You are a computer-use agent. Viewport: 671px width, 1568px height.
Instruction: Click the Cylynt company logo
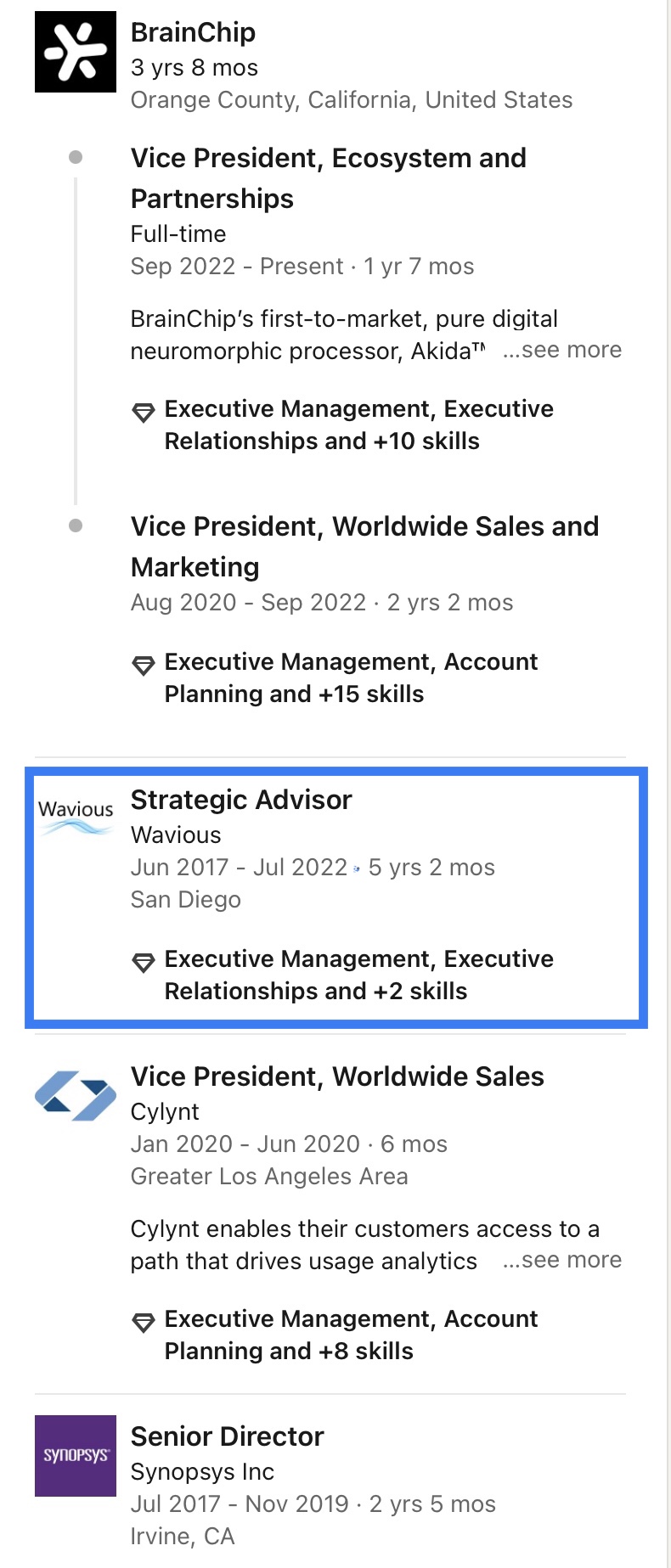click(76, 1095)
